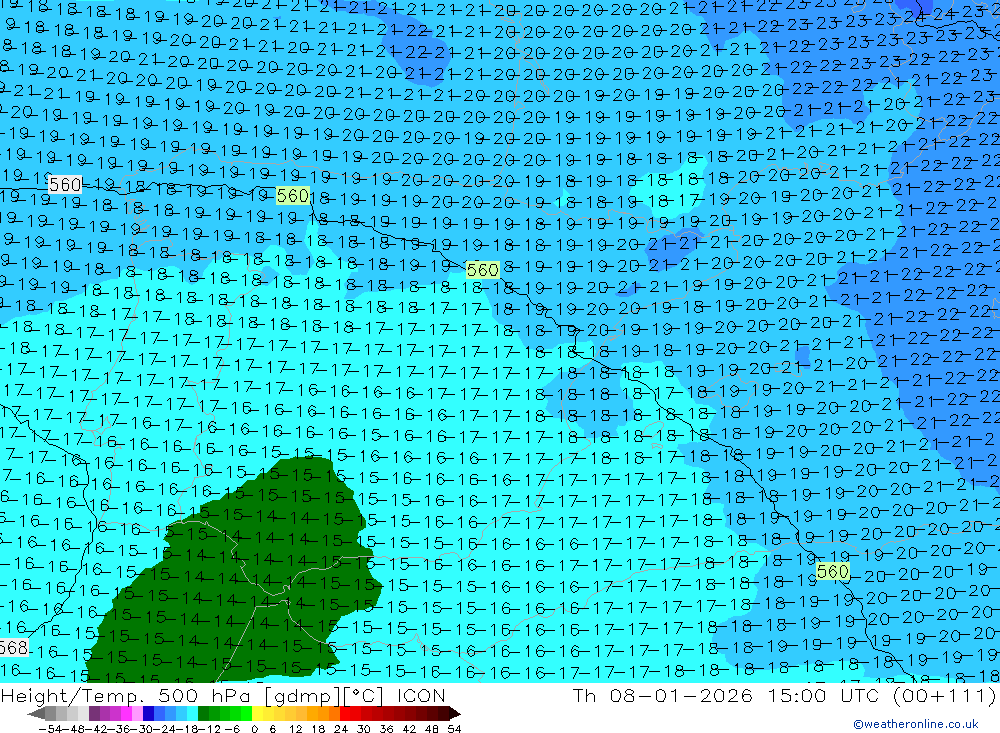This screenshot has width=1000, height=733.
Task: Click the 36 legend value
Action: pos(386,729)
